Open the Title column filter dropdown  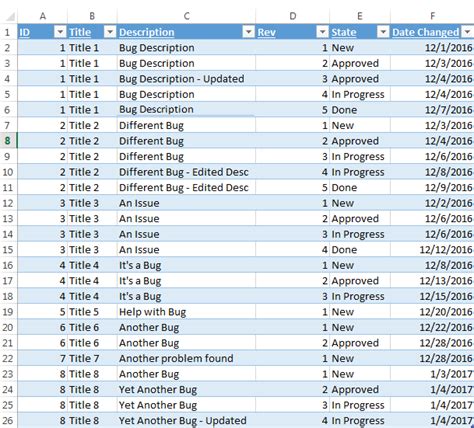(110, 32)
